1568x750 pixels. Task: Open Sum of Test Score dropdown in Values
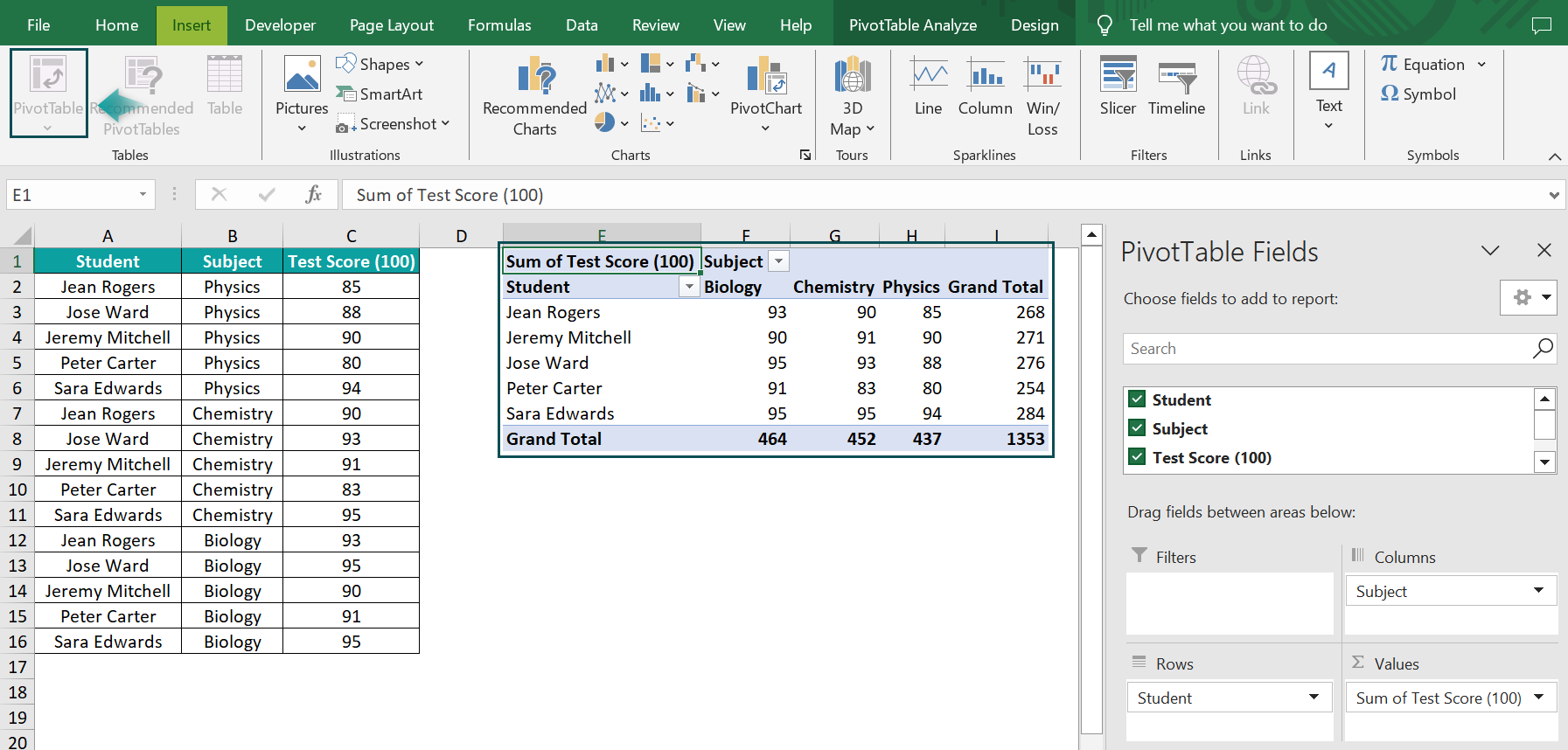coord(1538,698)
